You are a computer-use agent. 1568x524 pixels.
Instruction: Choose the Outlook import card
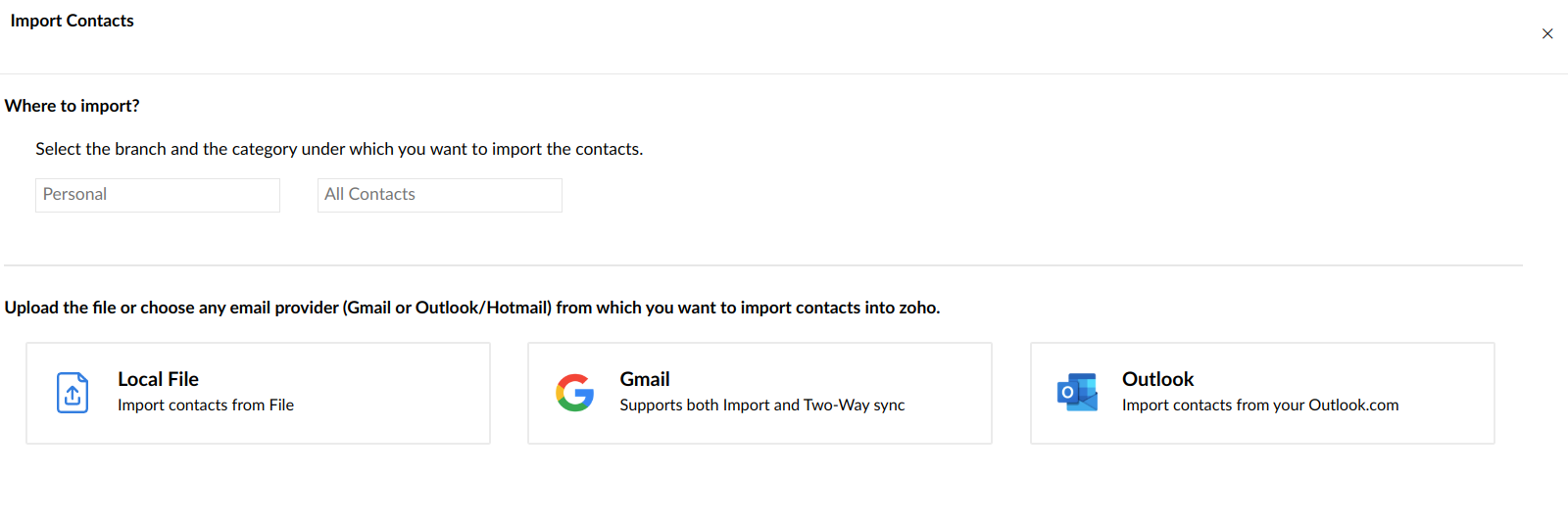click(1262, 393)
